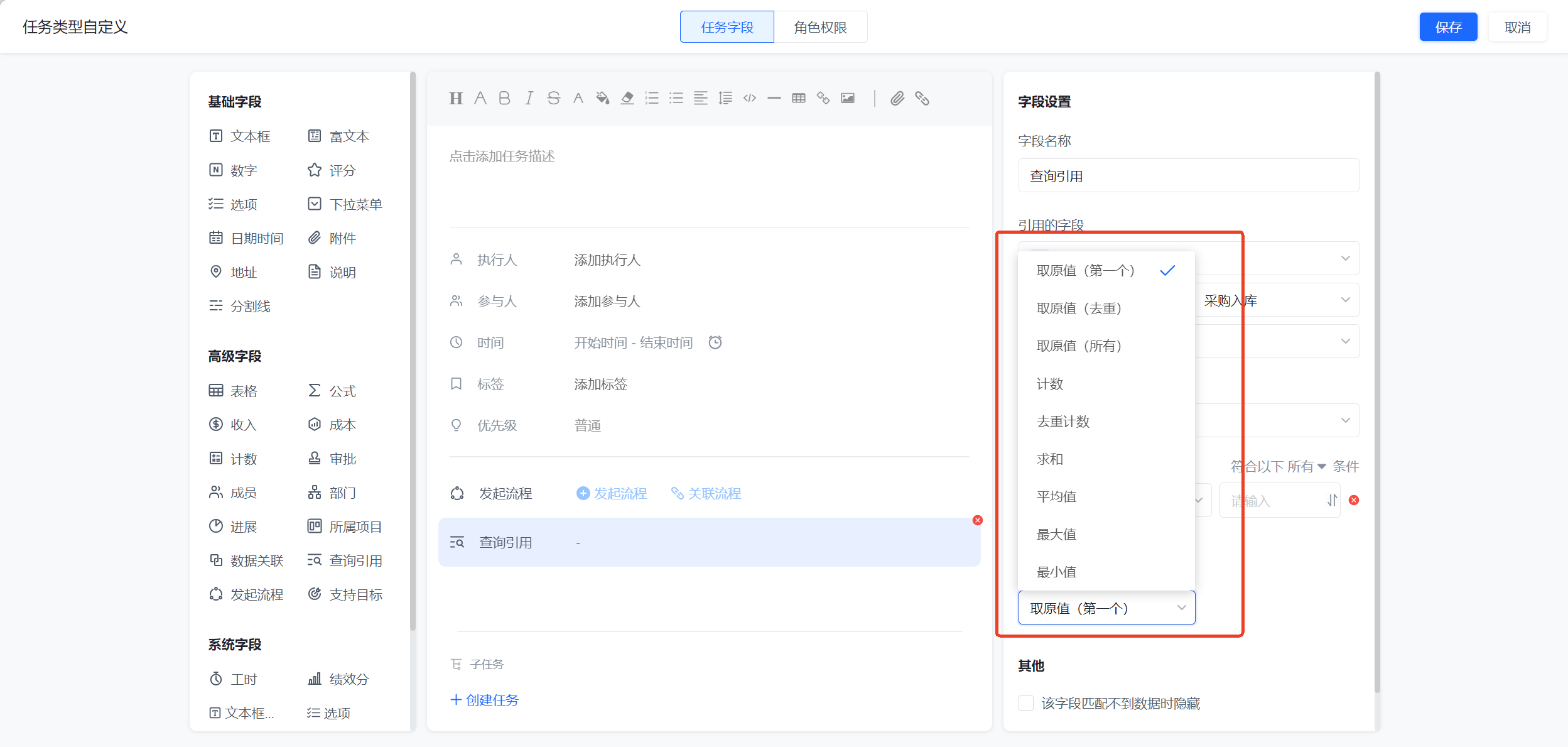
Task: Insert a code block with code icon
Action: [x=750, y=98]
